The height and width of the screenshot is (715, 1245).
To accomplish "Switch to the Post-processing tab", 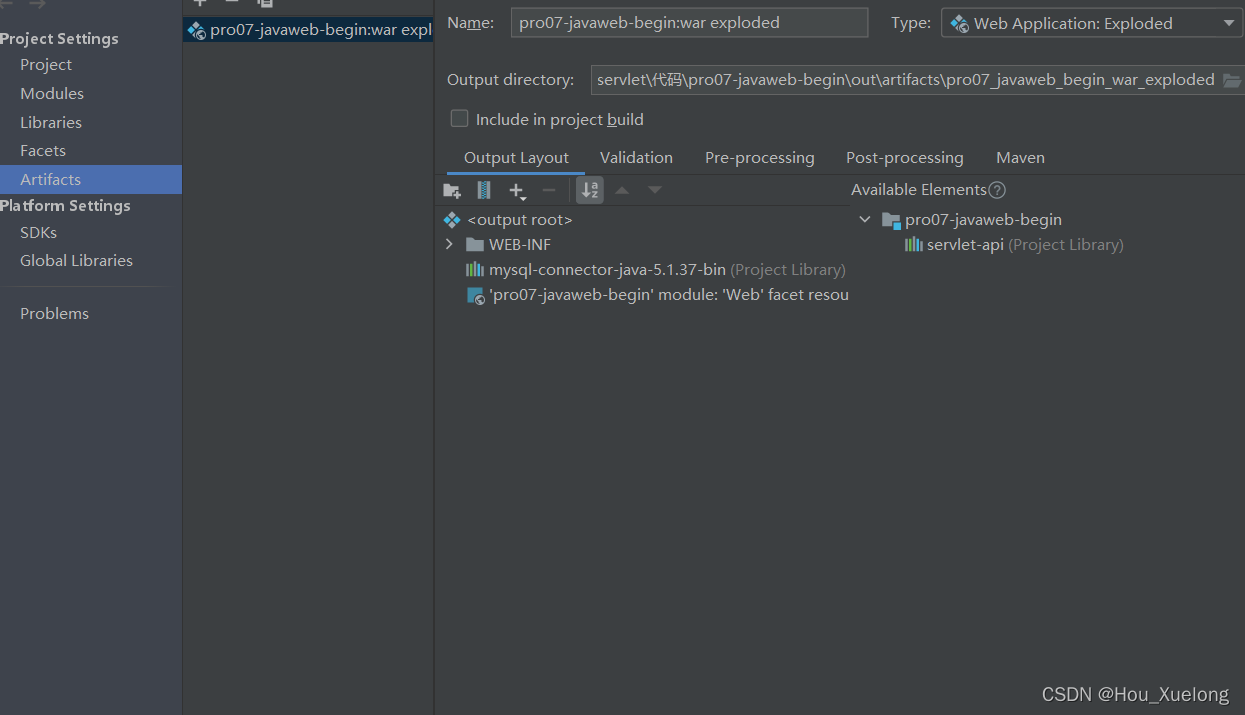I will click(x=904, y=157).
